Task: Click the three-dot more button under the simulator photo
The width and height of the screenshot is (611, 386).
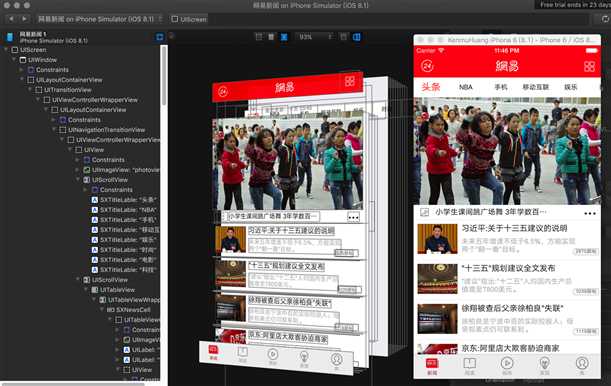Action: tap(590, 213)
